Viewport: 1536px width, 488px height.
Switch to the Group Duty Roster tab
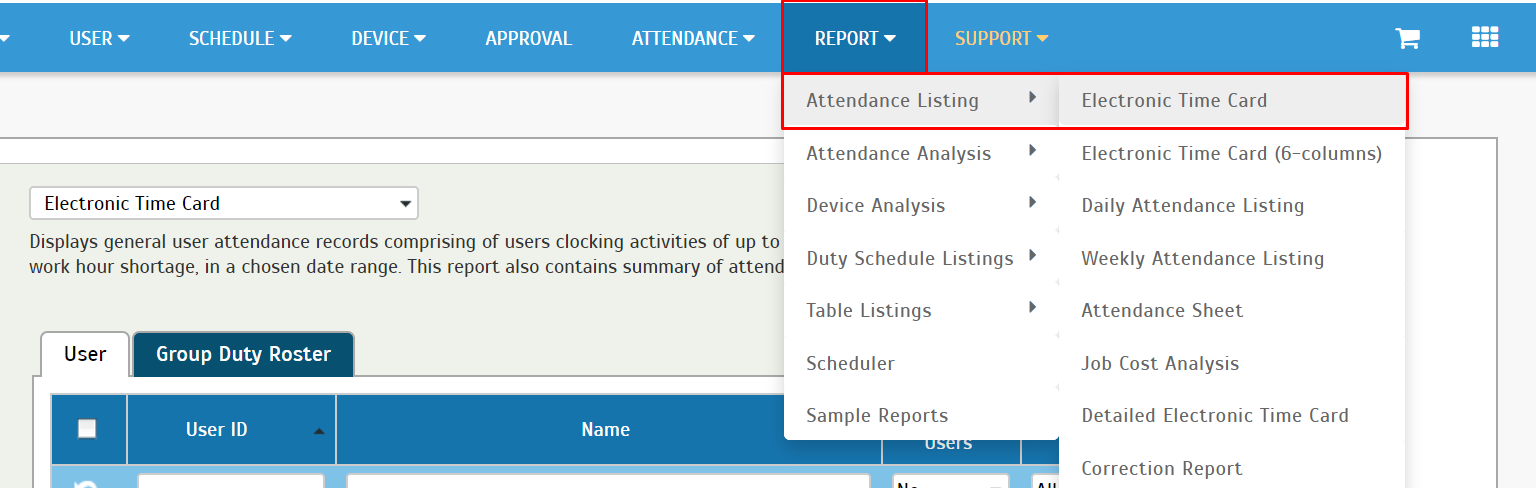coord(243,354)
